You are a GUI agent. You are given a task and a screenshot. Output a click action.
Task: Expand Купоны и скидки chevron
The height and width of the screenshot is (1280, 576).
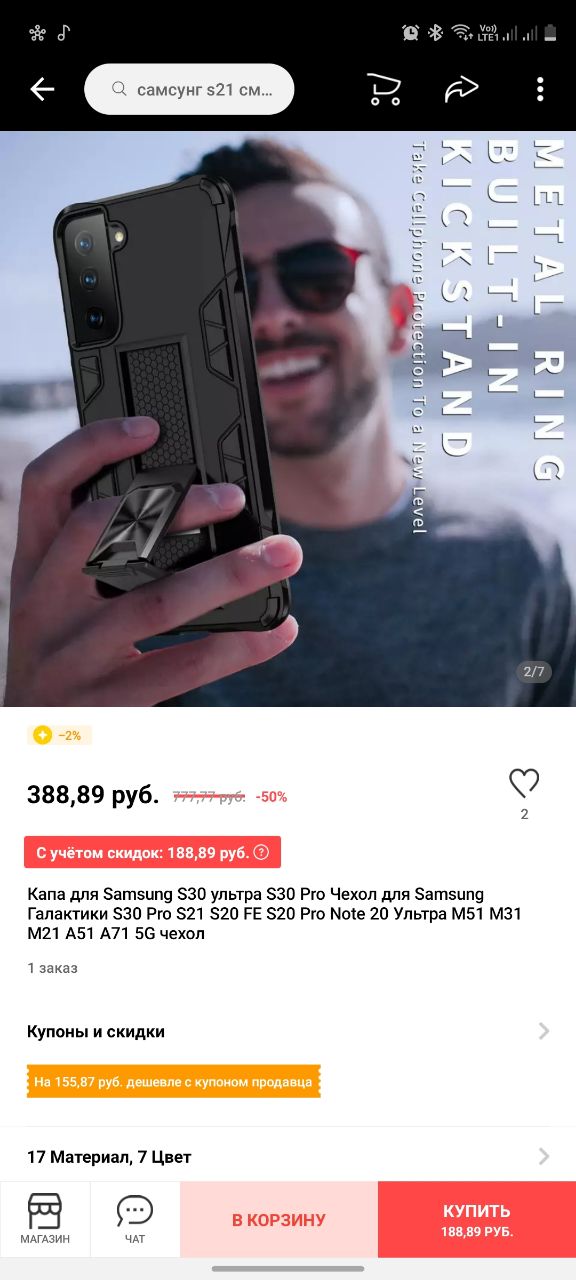[544, 1031]
